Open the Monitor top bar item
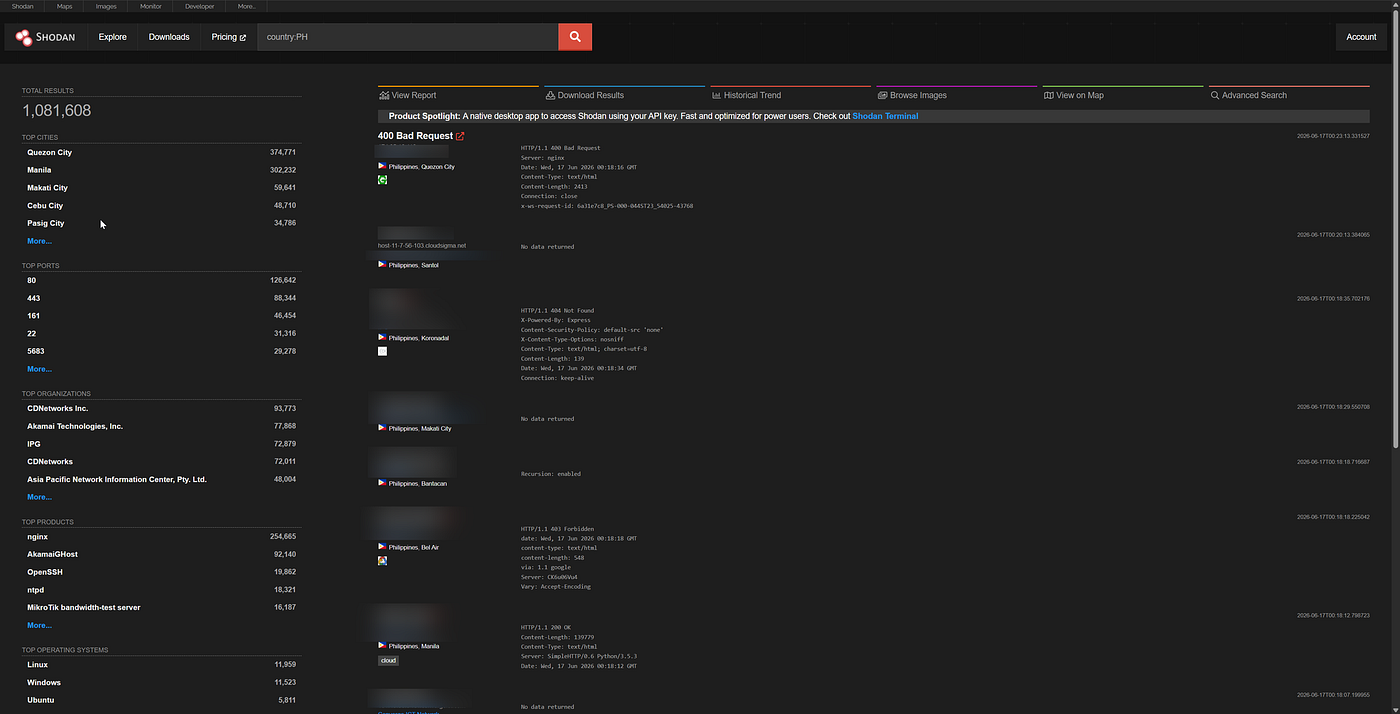The width and height of the screenshot is (1400, 714). pyautogui.click(x=150, y=6)
